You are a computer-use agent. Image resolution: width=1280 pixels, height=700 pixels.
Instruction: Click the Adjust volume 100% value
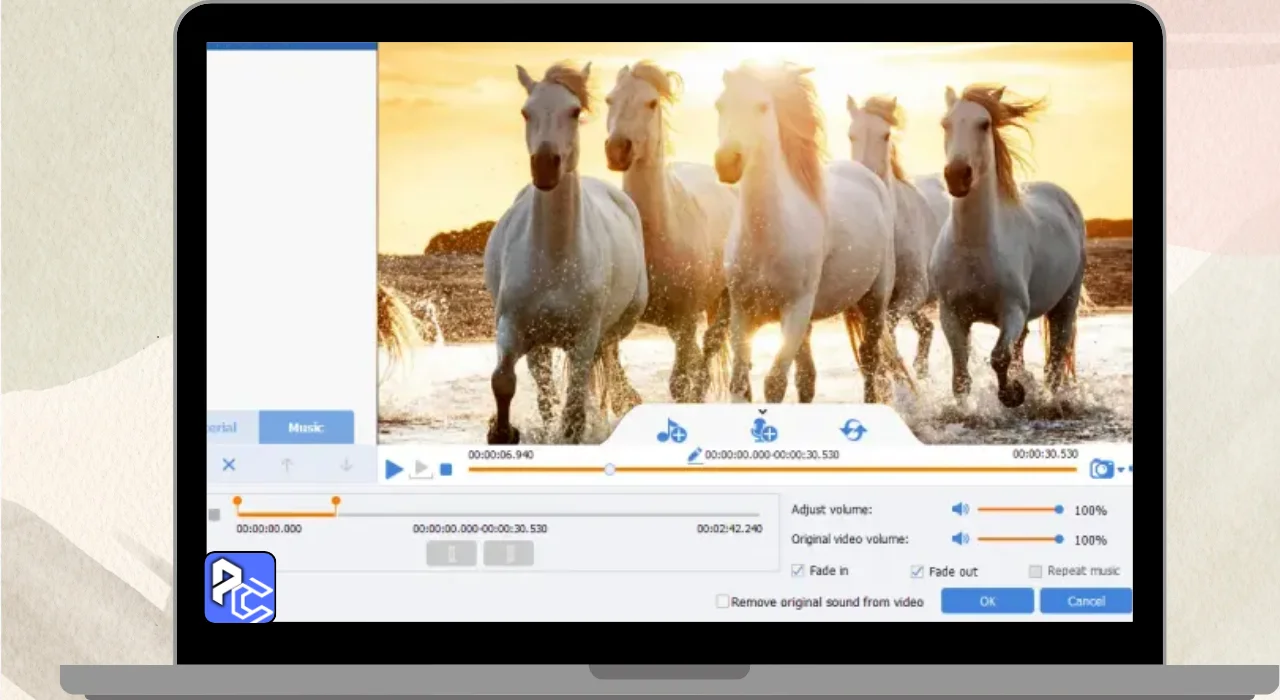(x=1090, y=511)
